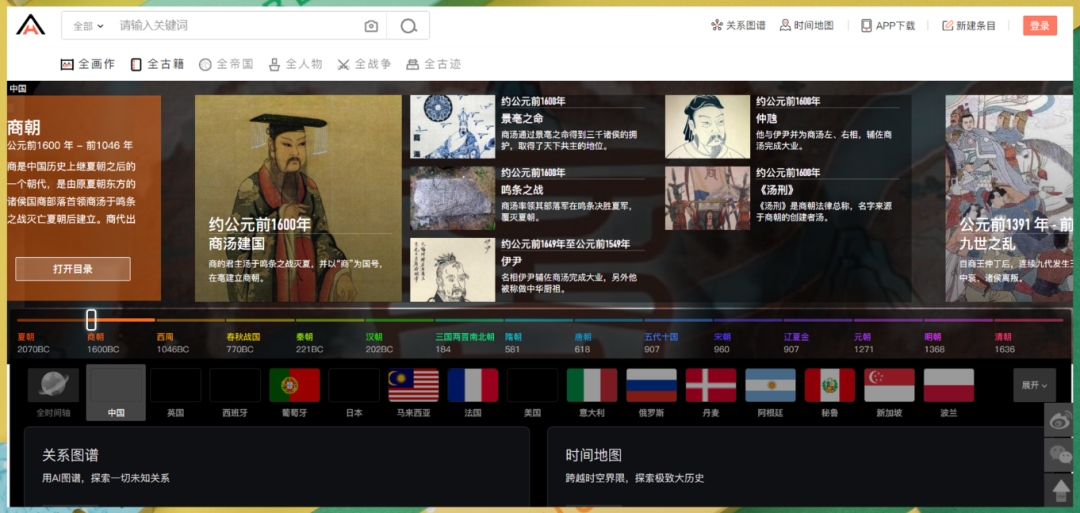Select the 全帝国 tab
The width and height of the screenshot is (1080, 513).
[226, 64]
